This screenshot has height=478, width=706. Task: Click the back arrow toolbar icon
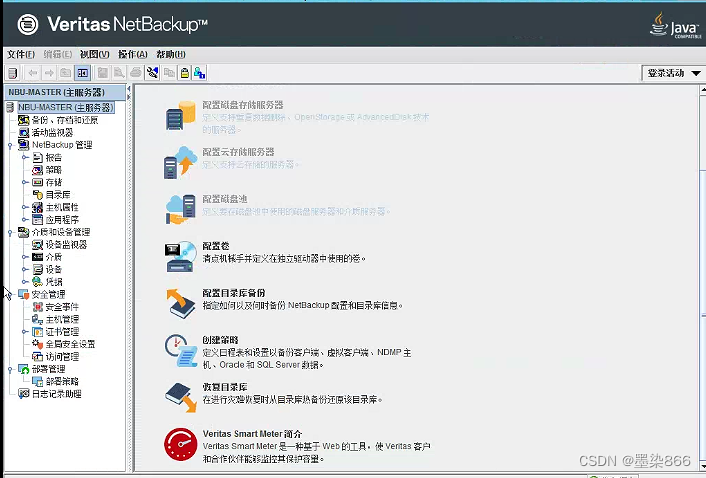tap(32, 73)
